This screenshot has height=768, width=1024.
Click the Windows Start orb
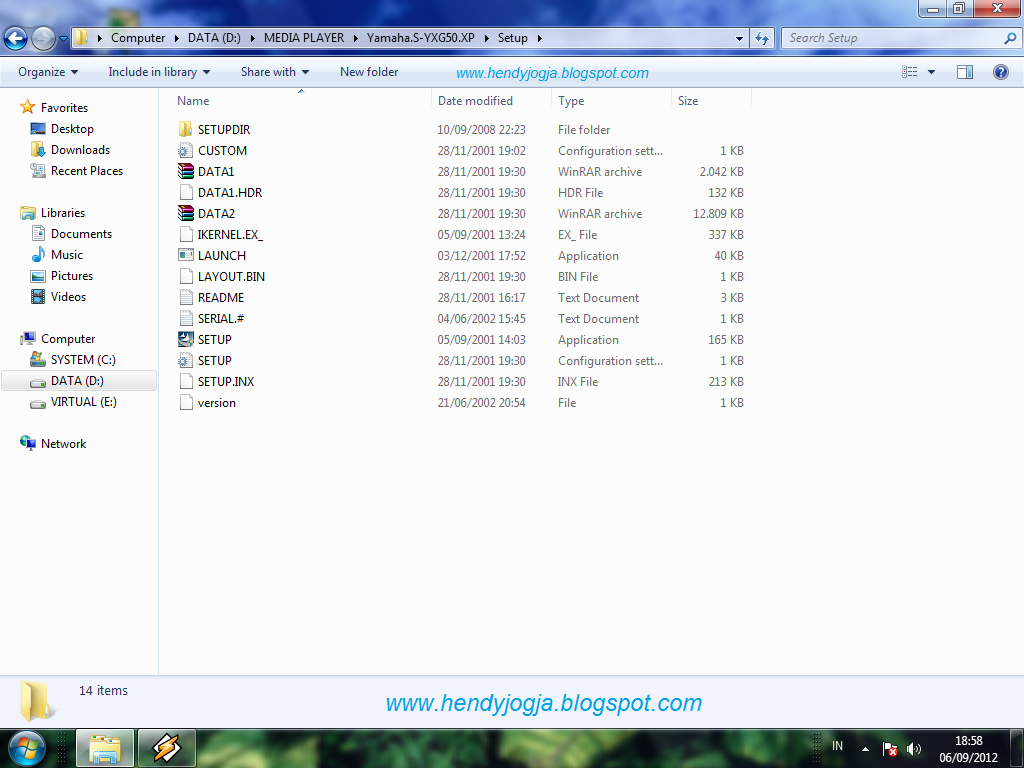26,748
